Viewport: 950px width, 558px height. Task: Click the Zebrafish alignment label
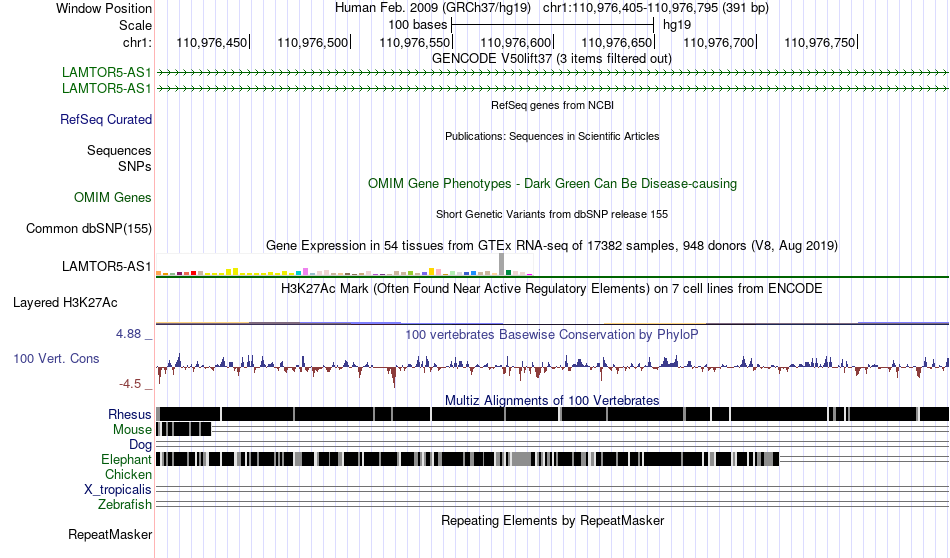[125, 505]
